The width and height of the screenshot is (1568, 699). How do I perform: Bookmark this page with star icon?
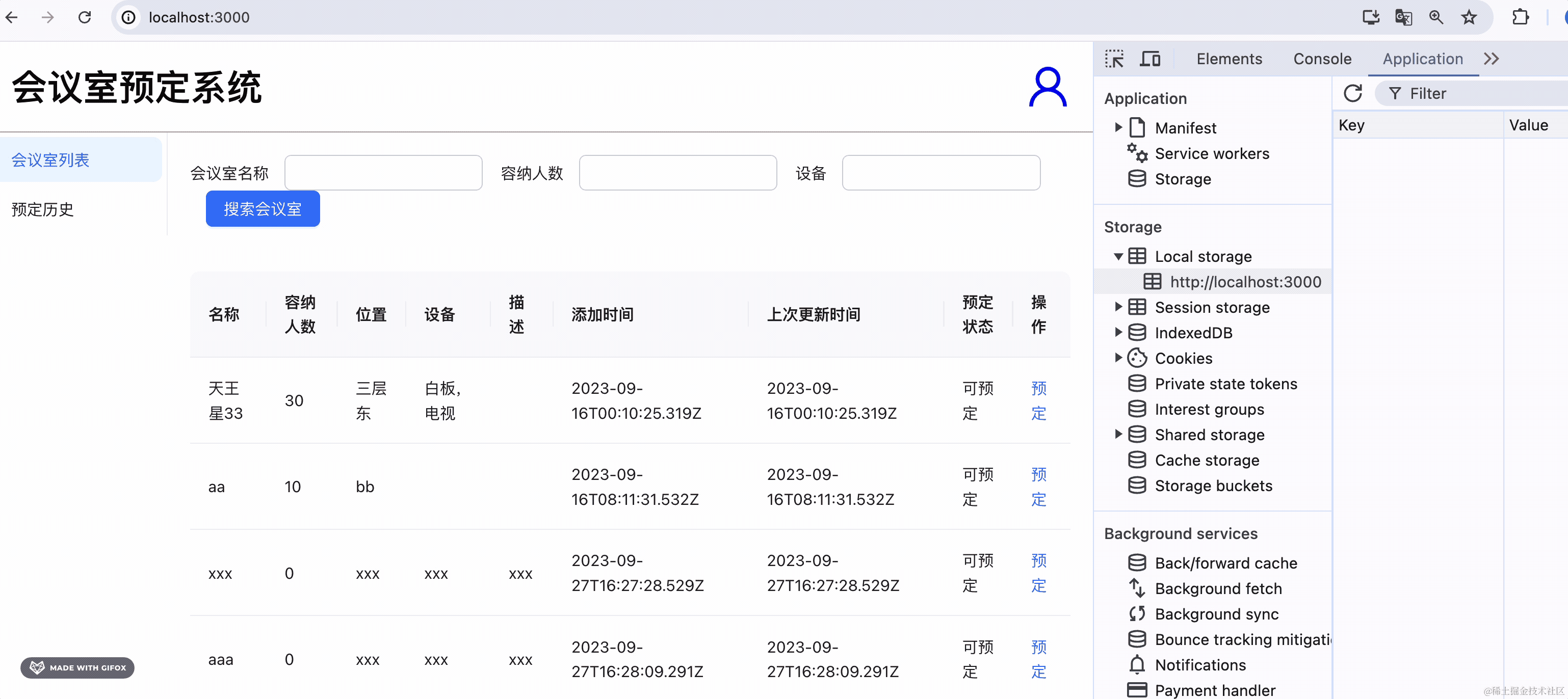click(1469, 17)
